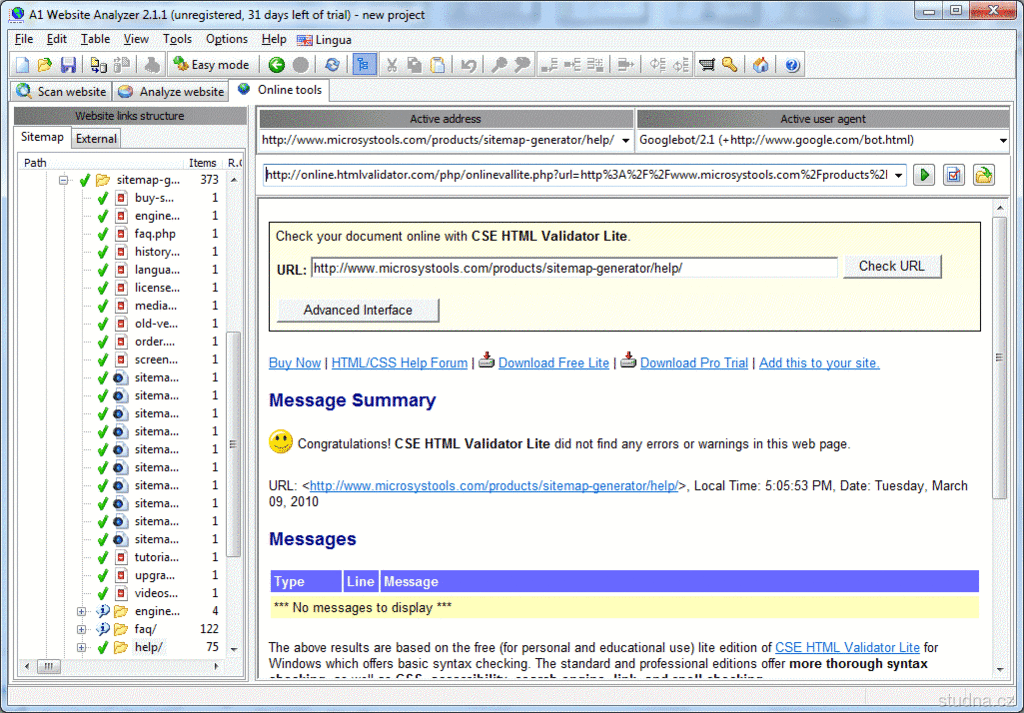This screenshot has height=713, width=1024.
Task: Click the green Back arrow icon
Action: [x=277, y=65]
